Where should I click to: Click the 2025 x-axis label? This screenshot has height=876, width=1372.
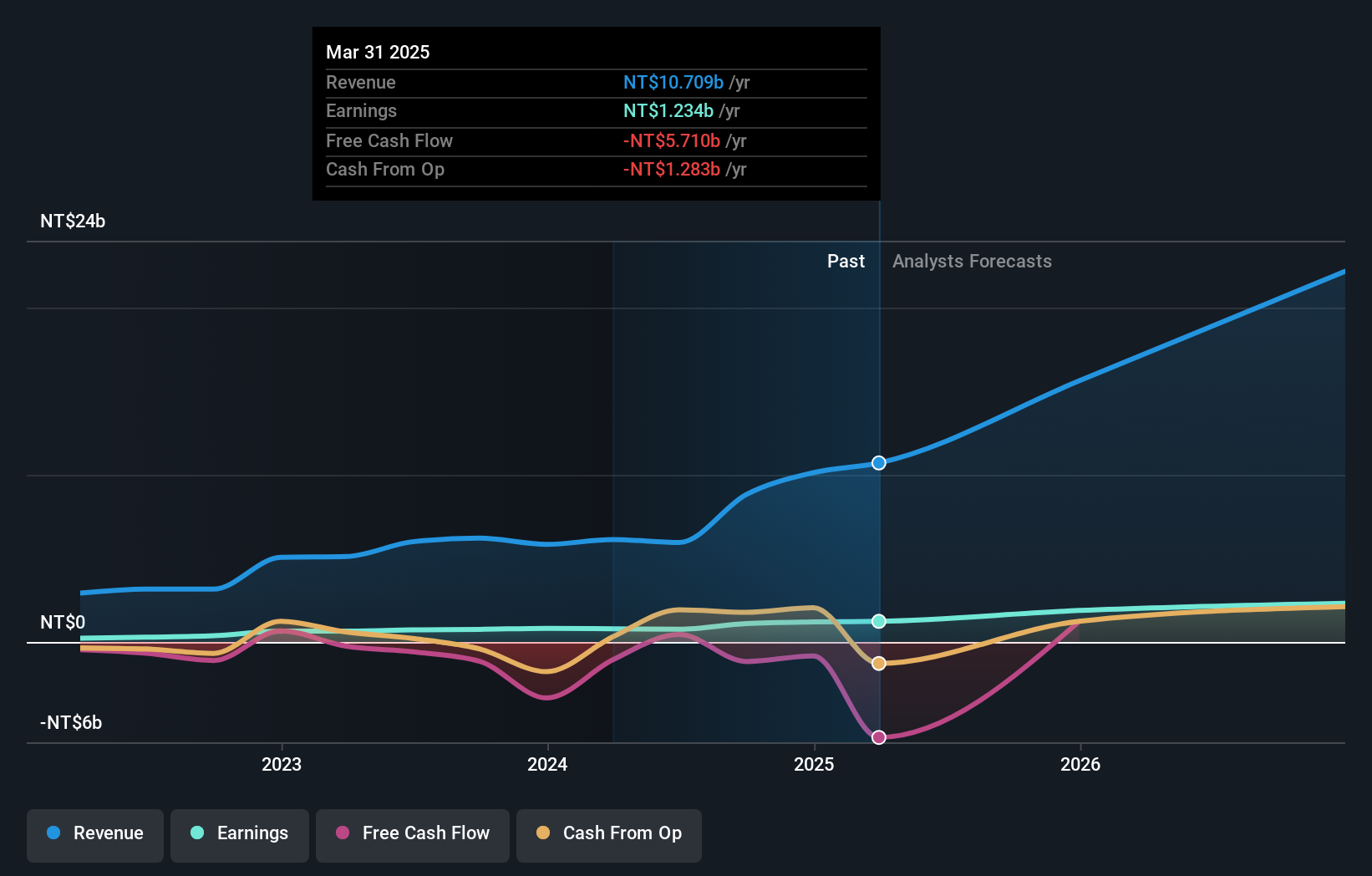click(814, 764)
